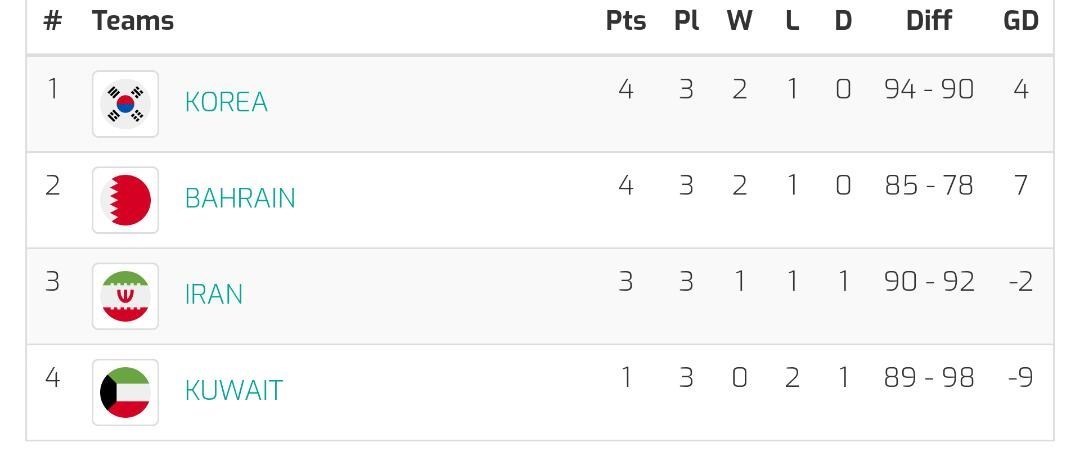Click the L column header
This screenshot has height=451, width=1073.
click(792, 21)
